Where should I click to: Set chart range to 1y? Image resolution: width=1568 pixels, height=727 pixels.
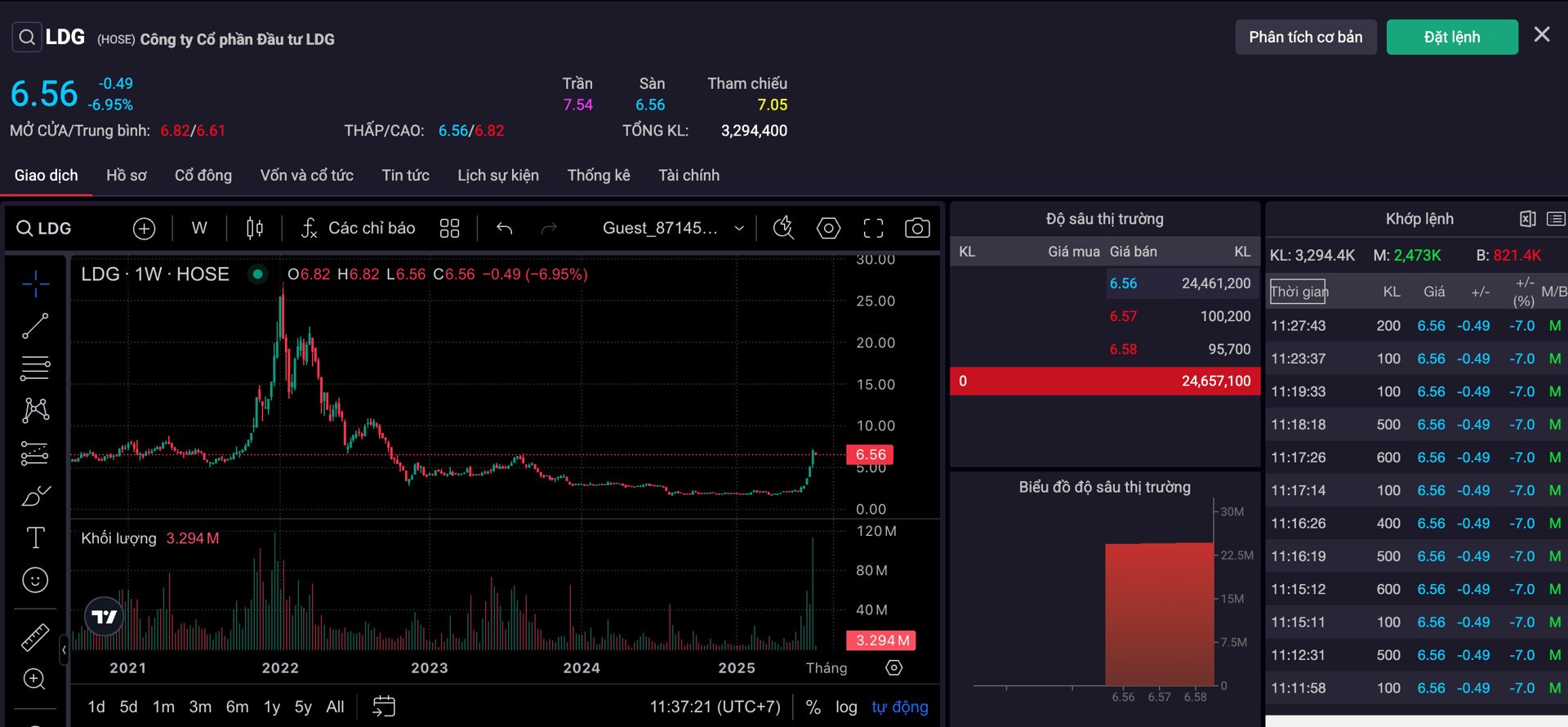272,707
